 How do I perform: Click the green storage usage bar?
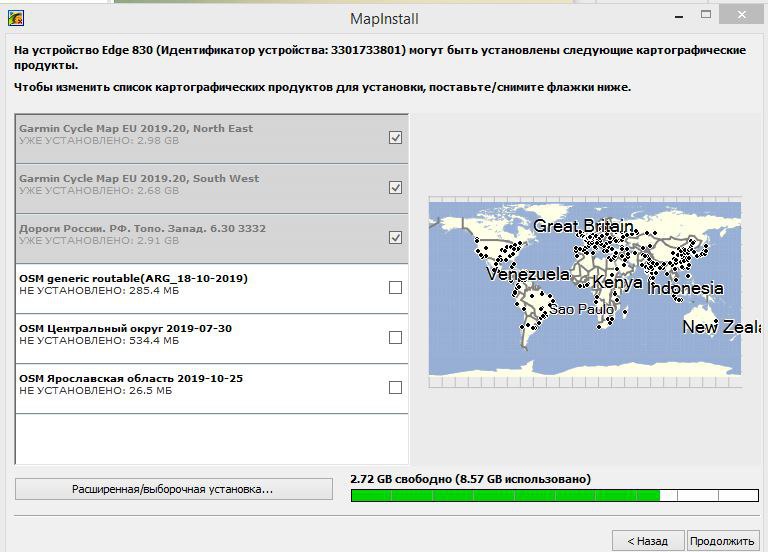(x=555, y=495)
